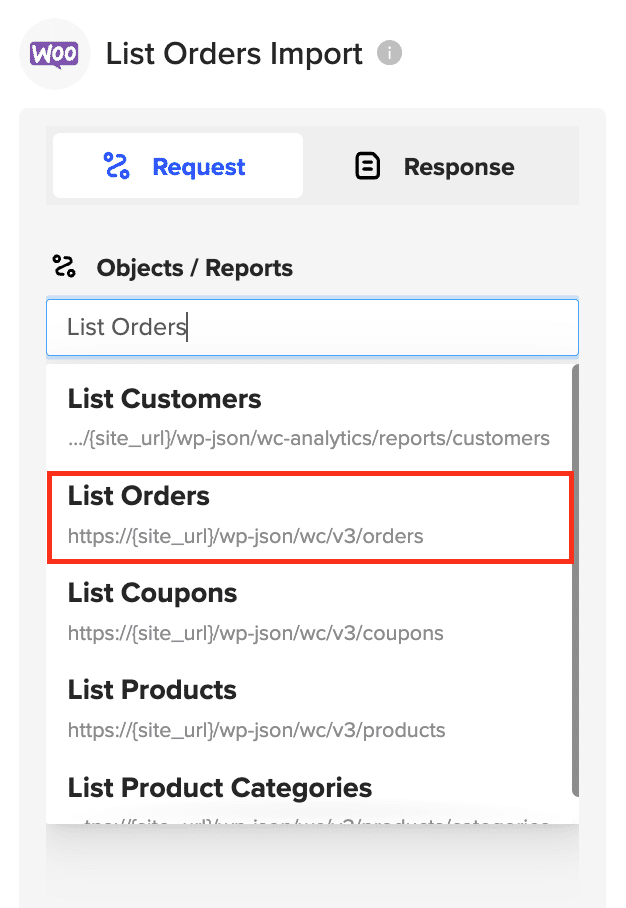Switch to the Request tab
Screen dimensions: 626x908
click(x=178, y=166)
